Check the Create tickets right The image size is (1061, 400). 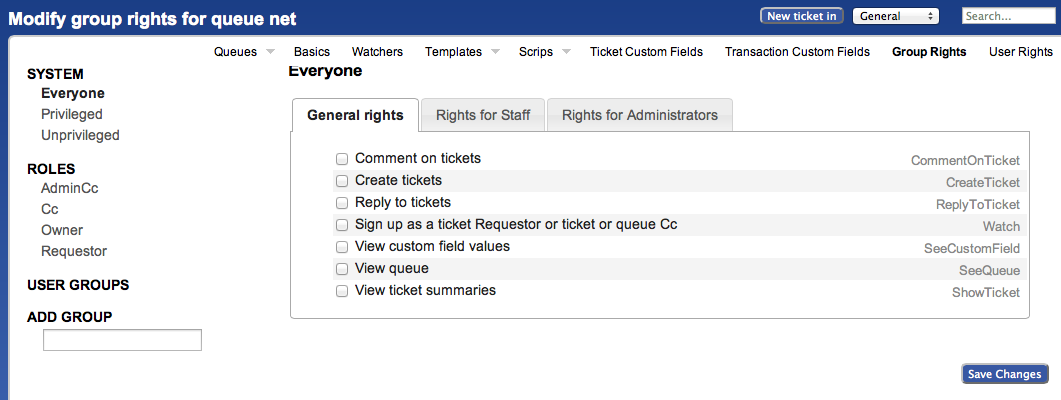pos(342,181)
